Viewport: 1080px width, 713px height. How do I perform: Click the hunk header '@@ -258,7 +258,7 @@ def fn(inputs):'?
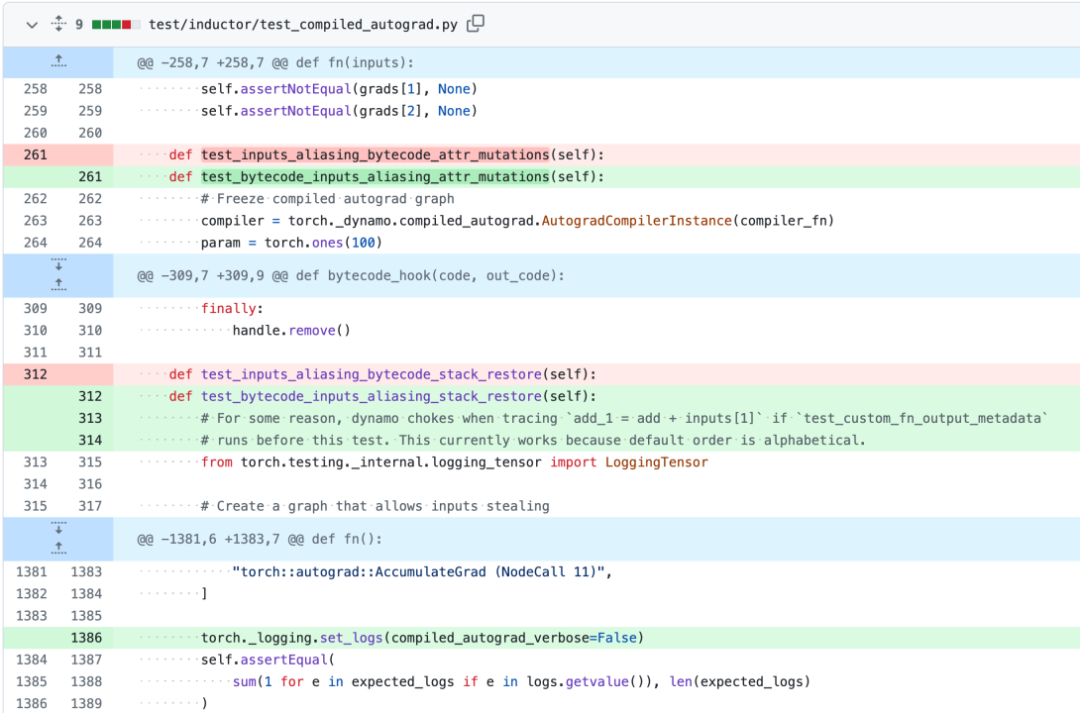tap(276, 63)
